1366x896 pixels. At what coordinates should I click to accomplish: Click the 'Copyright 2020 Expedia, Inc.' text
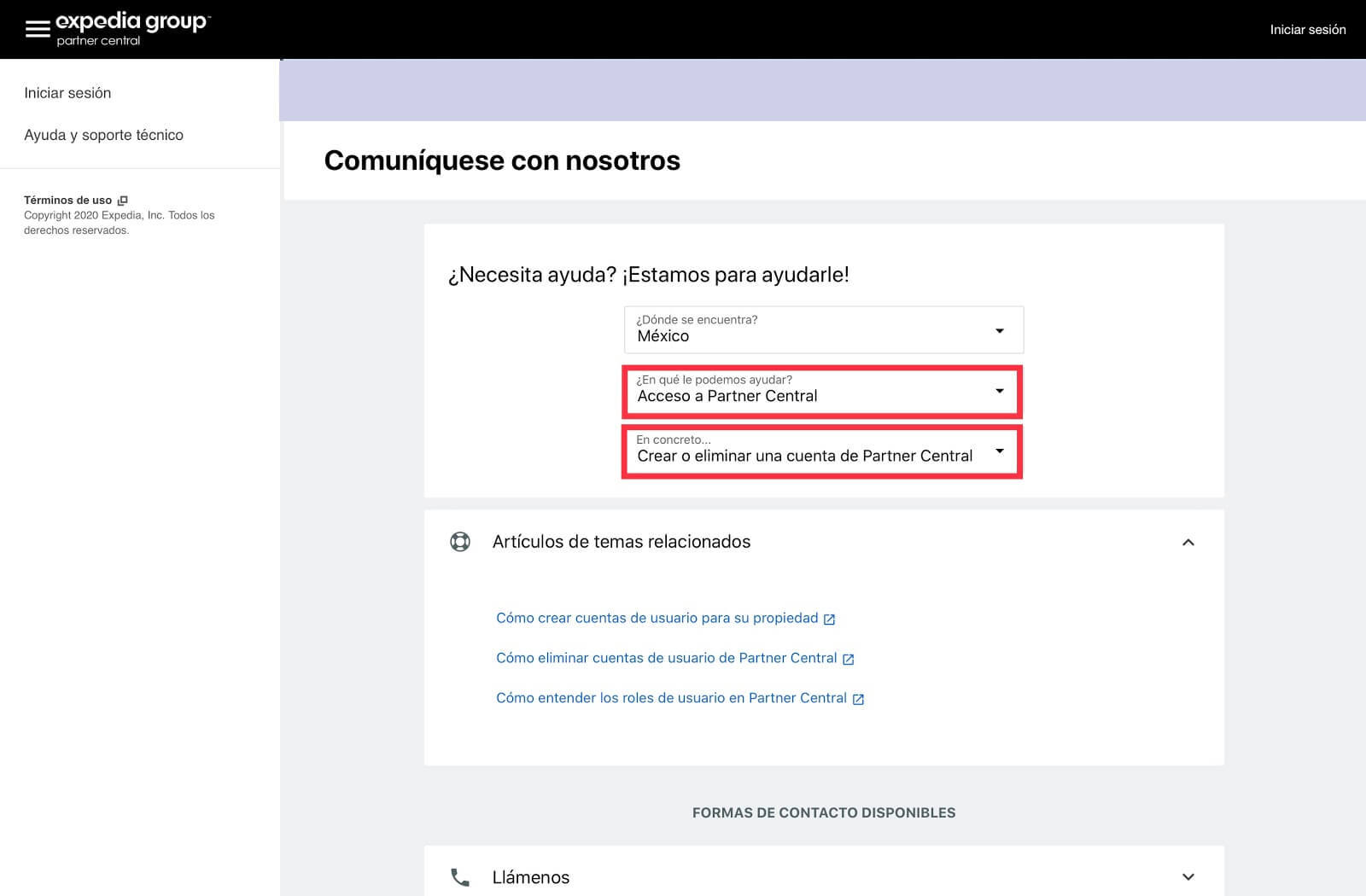pos(95,216)
